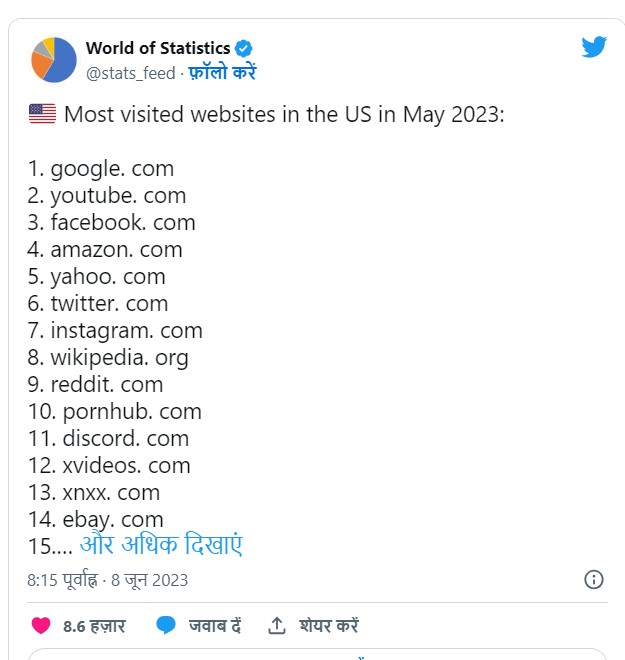The image size is (625, 660).
Task: Click the google. com list entry
Action: click(x=101, y=169)
